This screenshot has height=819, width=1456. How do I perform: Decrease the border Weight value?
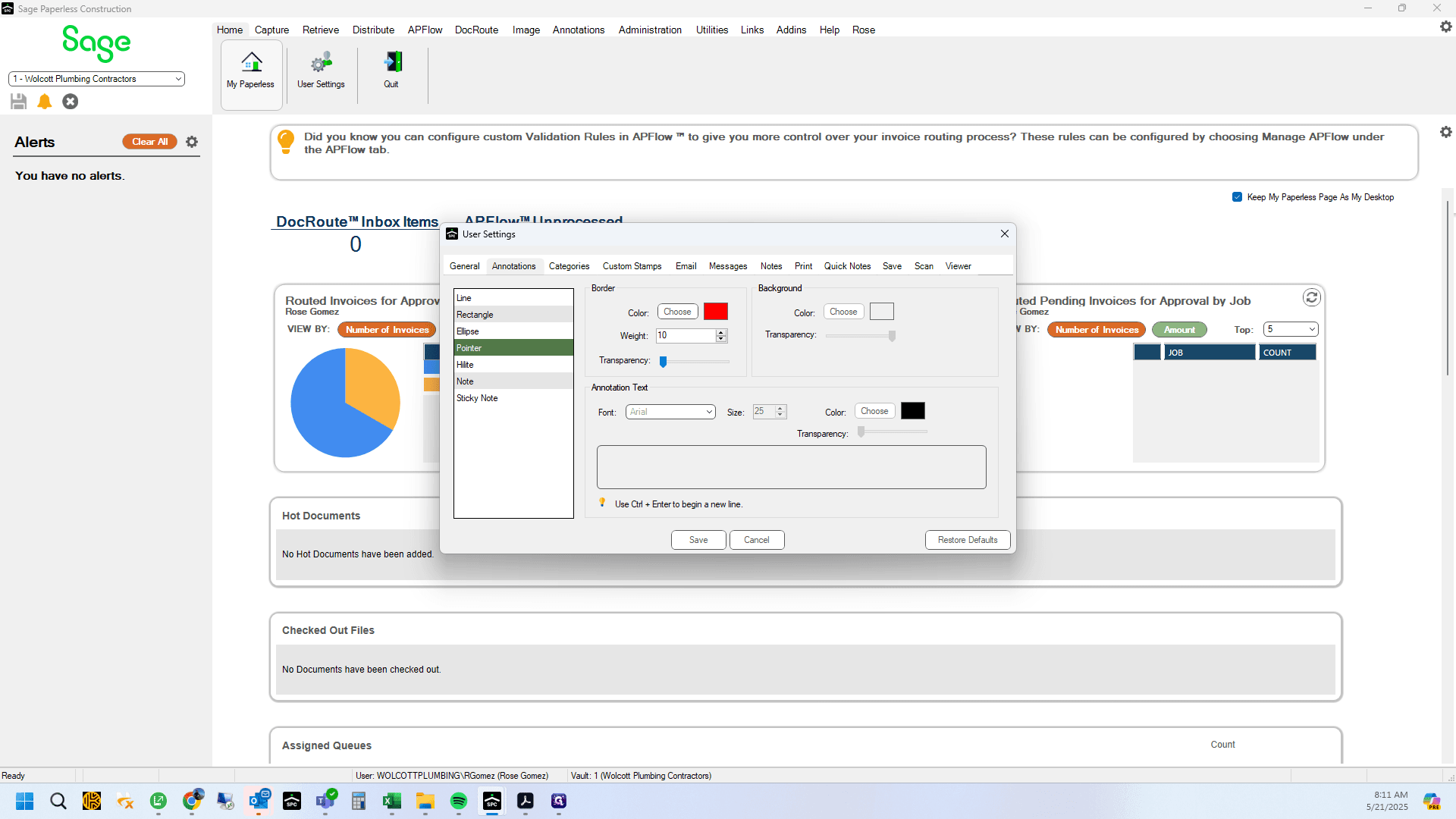pos(721,339)
